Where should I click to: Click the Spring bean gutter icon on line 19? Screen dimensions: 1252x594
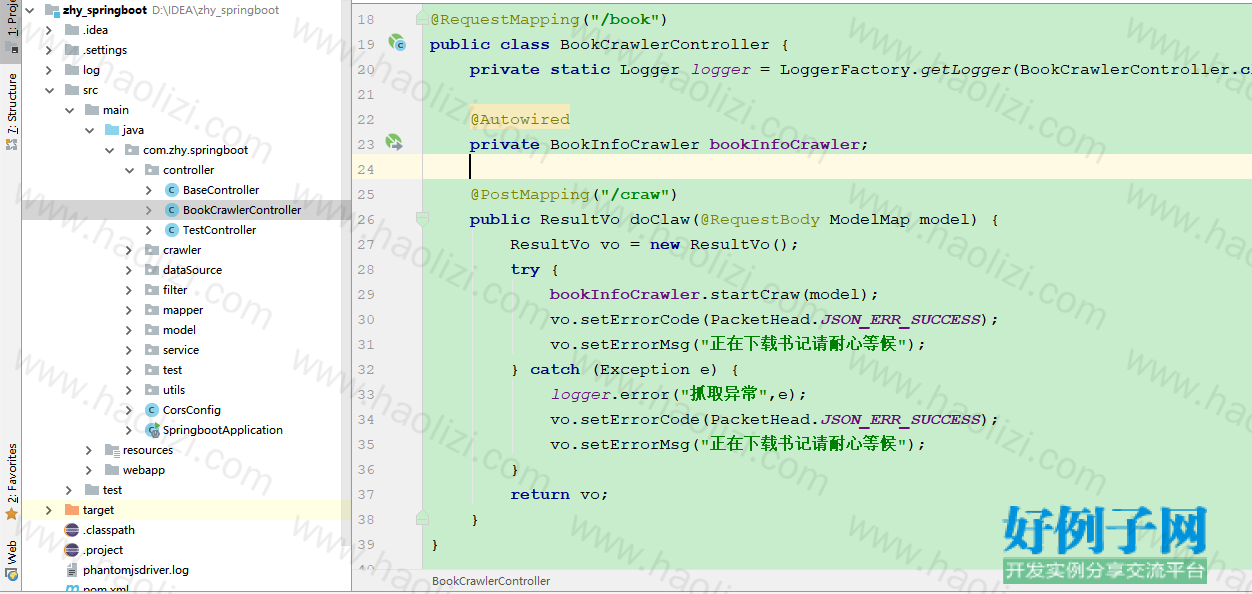(x=397, y=44)
